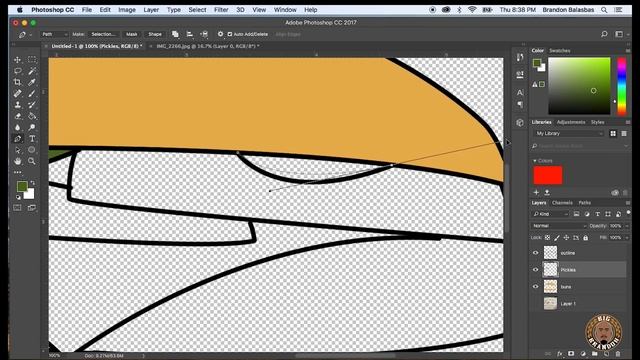640x360 pixels.
Task: Select the Zoom tool
Action: pos(32,161)
